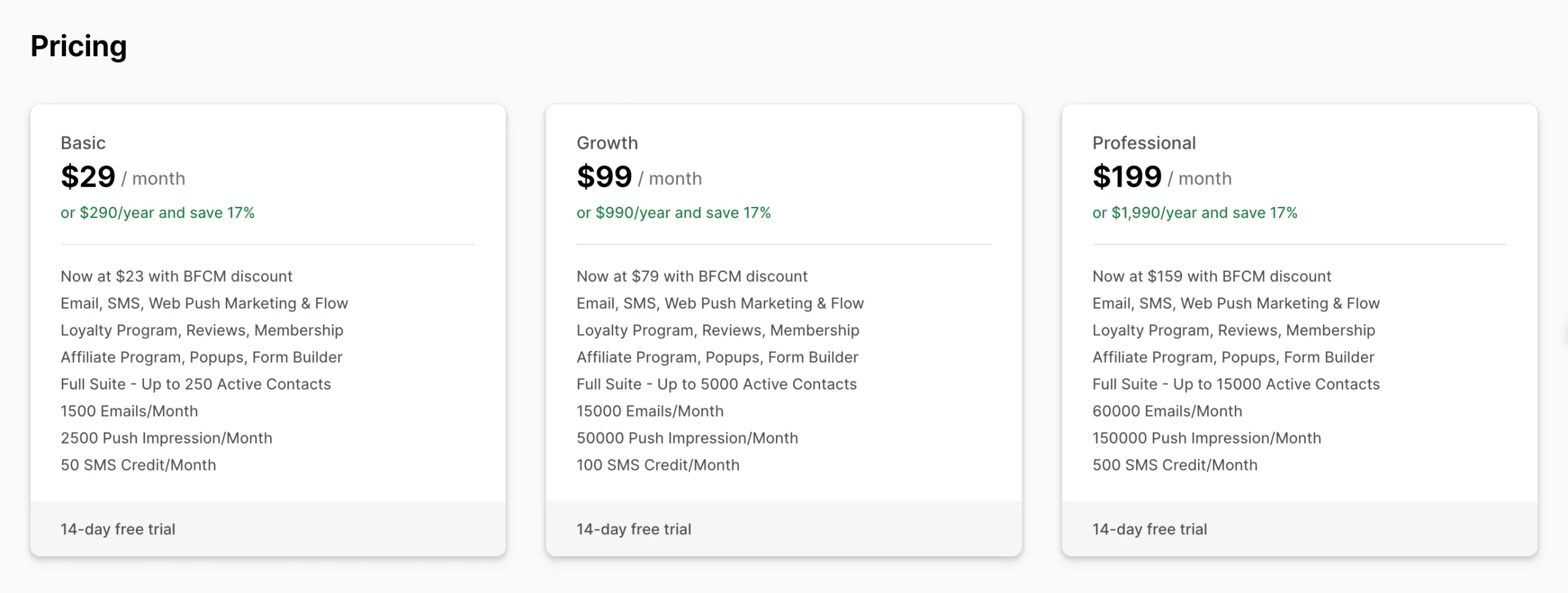Click the $99 per month price
The height and width of the screenshot is (593, 1568).
point(604,177)
